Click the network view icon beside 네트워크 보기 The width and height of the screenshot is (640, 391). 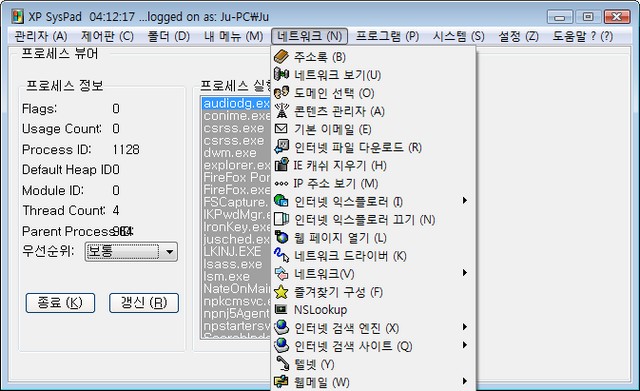[281, 75]
